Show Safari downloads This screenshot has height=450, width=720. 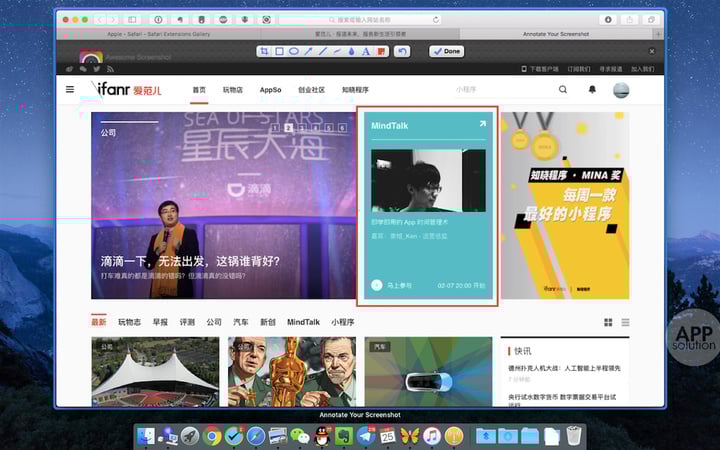coord(608,20)
